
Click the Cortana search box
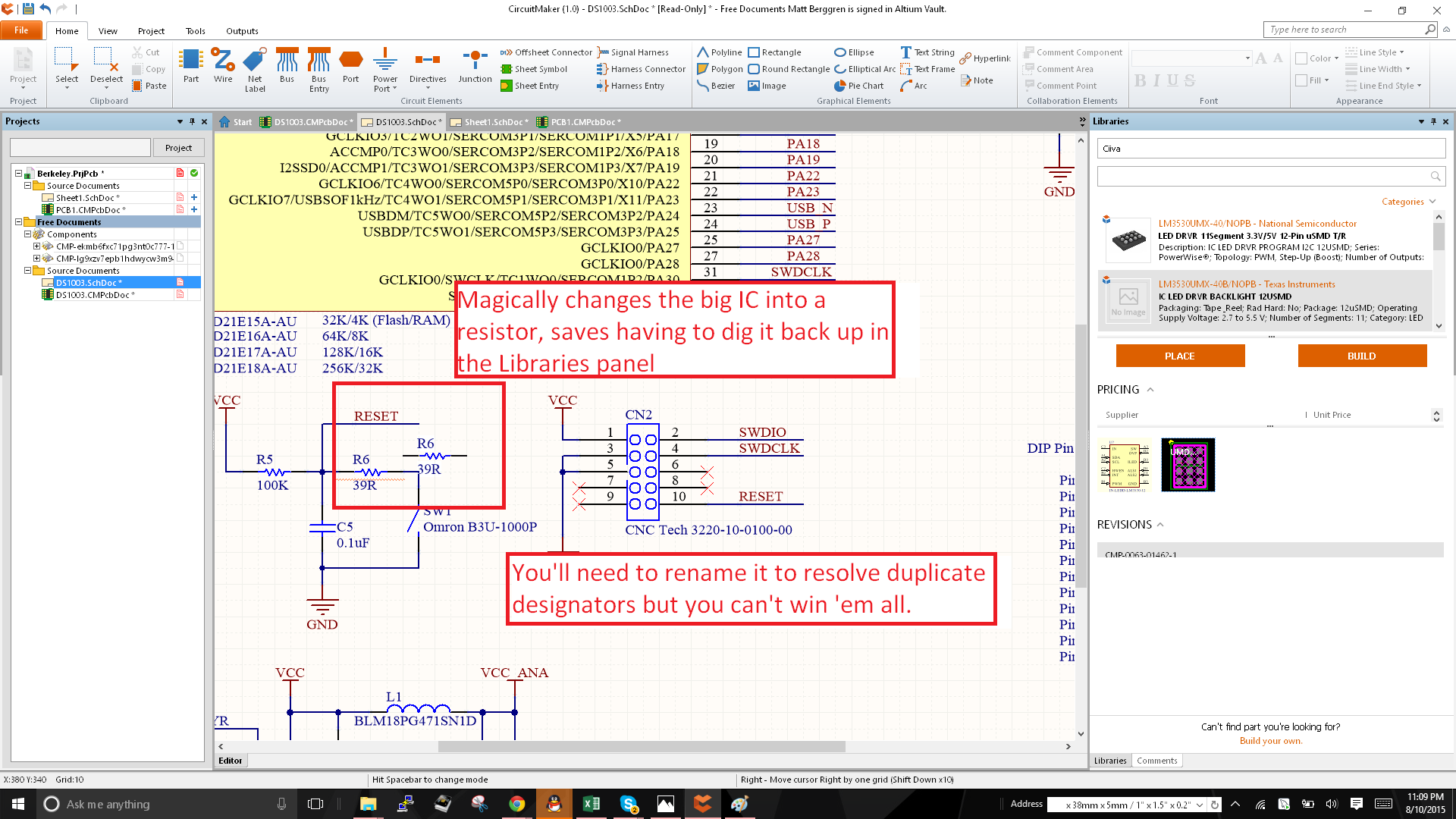[165, 804]
